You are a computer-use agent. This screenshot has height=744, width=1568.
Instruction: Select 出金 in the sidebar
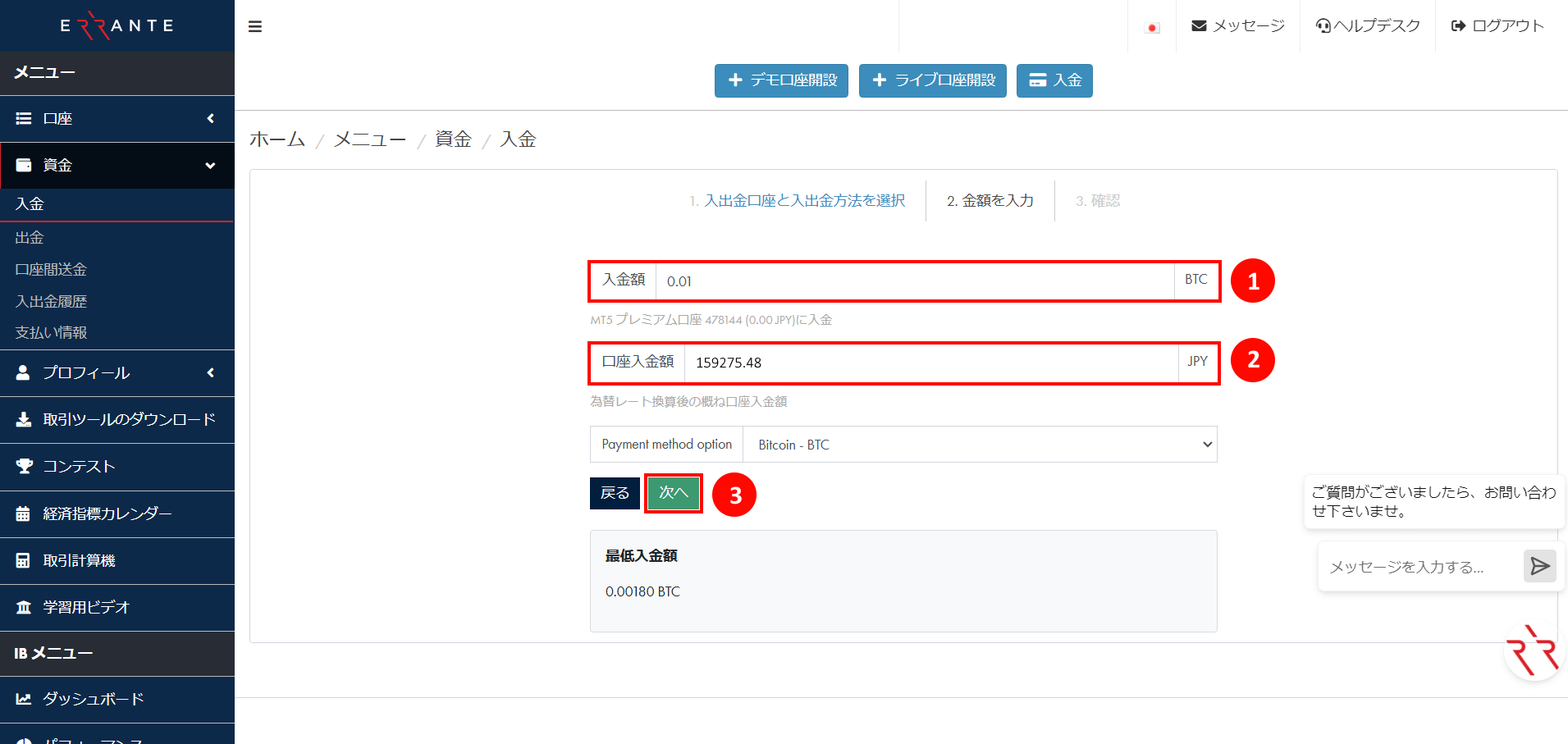(x=30, y=238)
